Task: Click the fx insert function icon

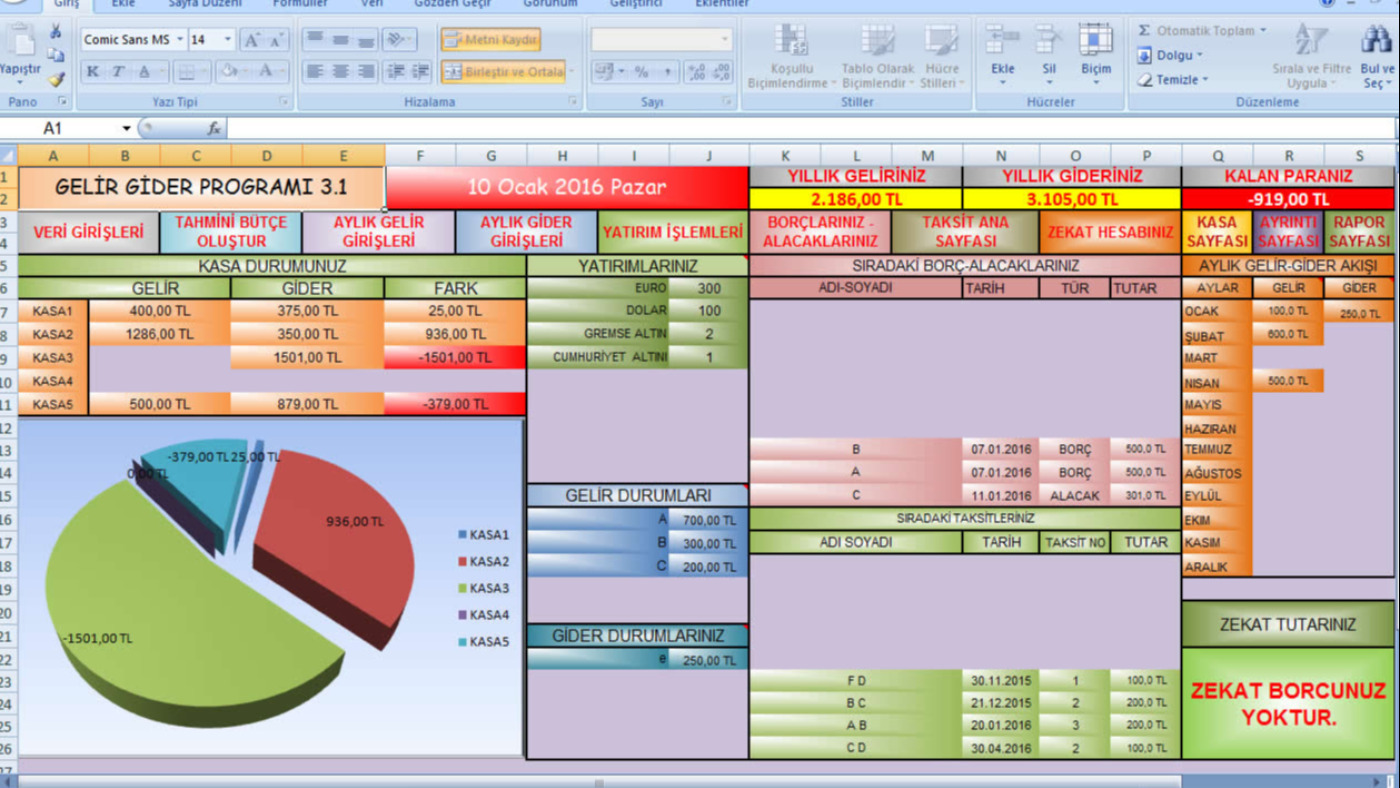Action: [213, 128]
